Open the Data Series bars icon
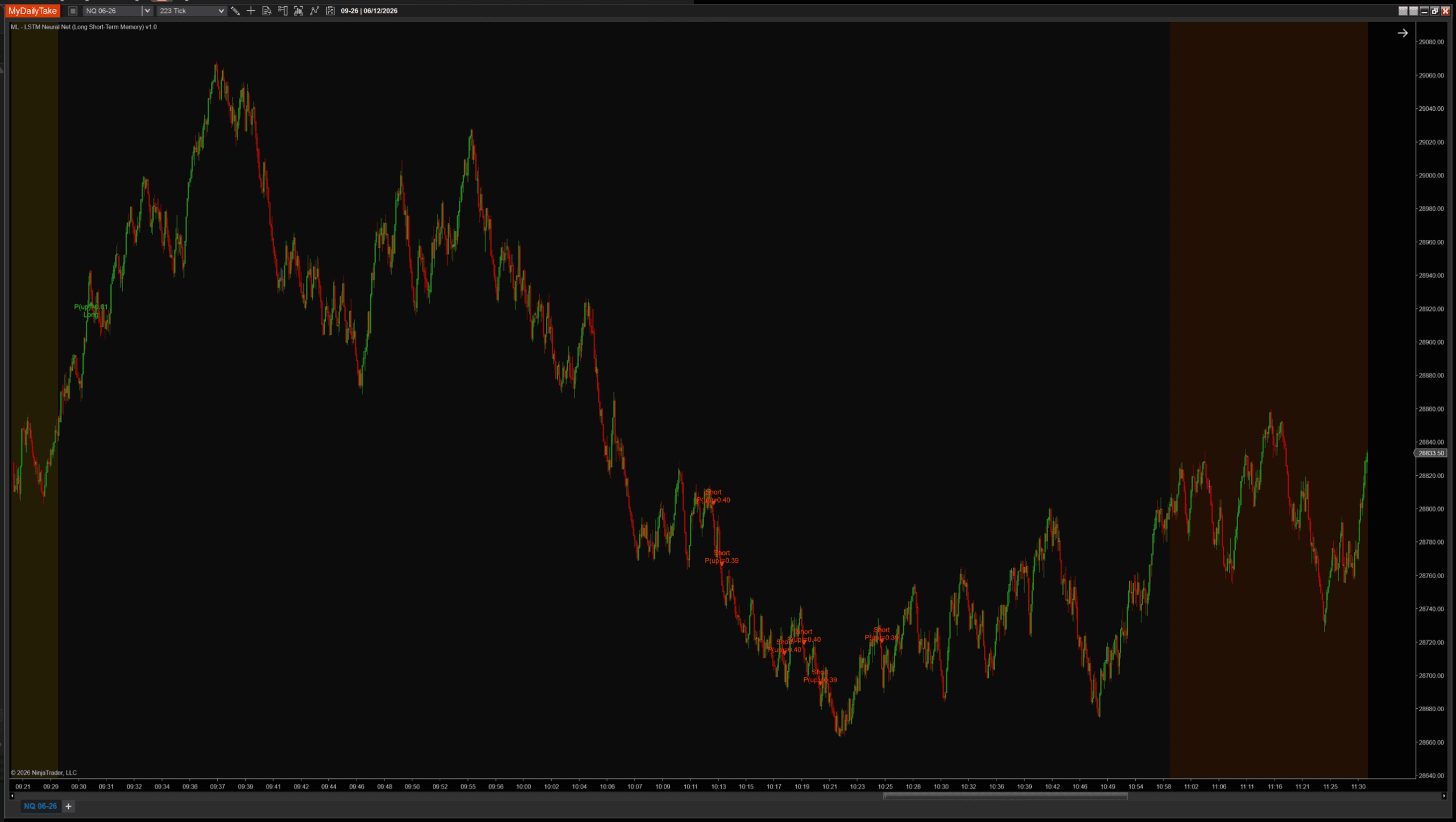Viewport: 1456px width, 822px height. click(x=299, y=11)
